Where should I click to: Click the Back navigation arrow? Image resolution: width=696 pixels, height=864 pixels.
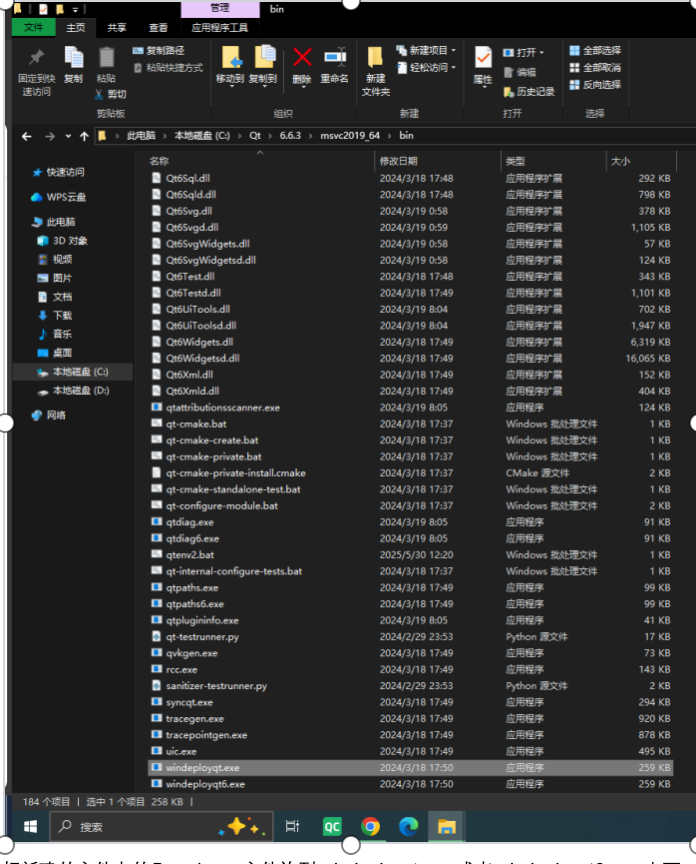tap(26, 136)
